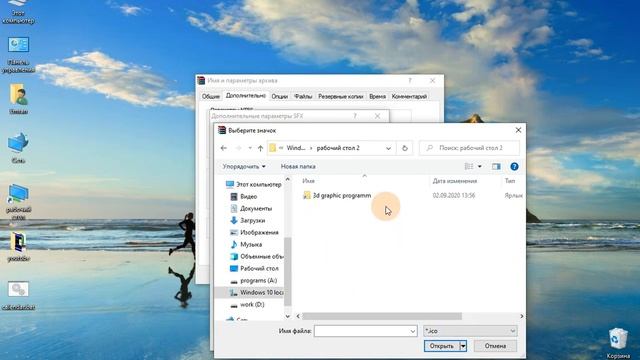This screenshot has width=640, height=360.
Task: Select '3d graphic programm' file
Action: click(337, 196)
